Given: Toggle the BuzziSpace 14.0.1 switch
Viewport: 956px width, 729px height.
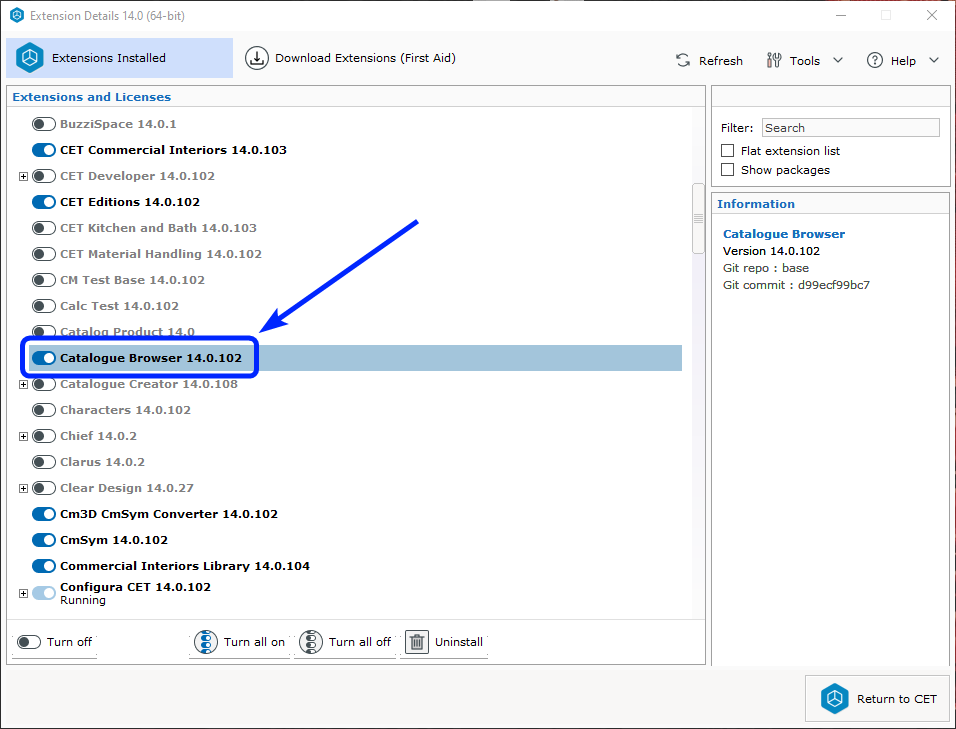Looking at the screenshot, I should click(44, 124).
